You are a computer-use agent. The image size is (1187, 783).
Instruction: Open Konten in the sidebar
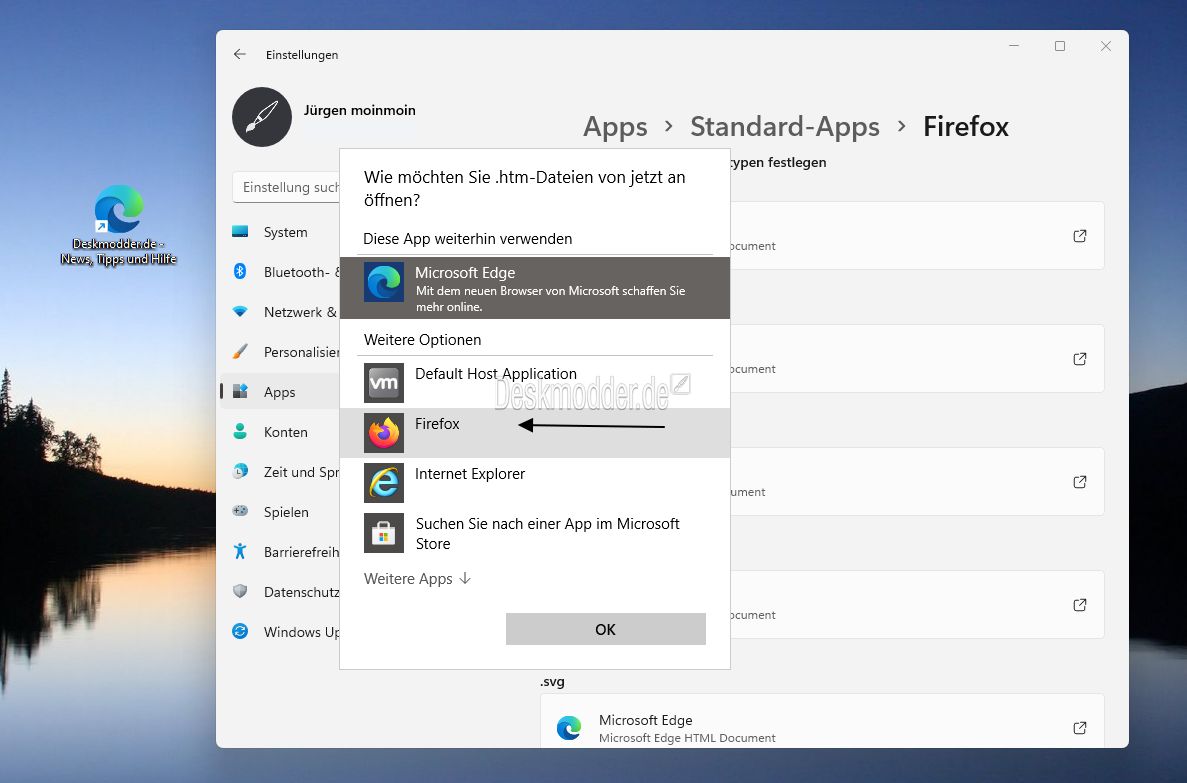click(280, 432)
